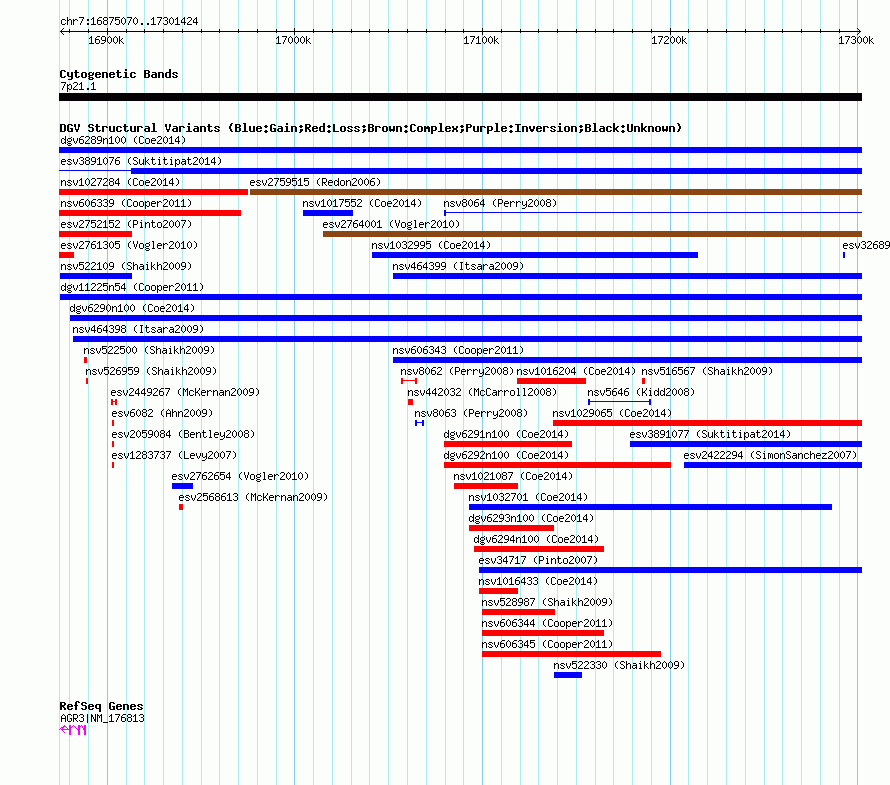Screen dimensions: 890x785
Task: Select the magenta AGR3 gene glyph
Action: tap(73, 730)
